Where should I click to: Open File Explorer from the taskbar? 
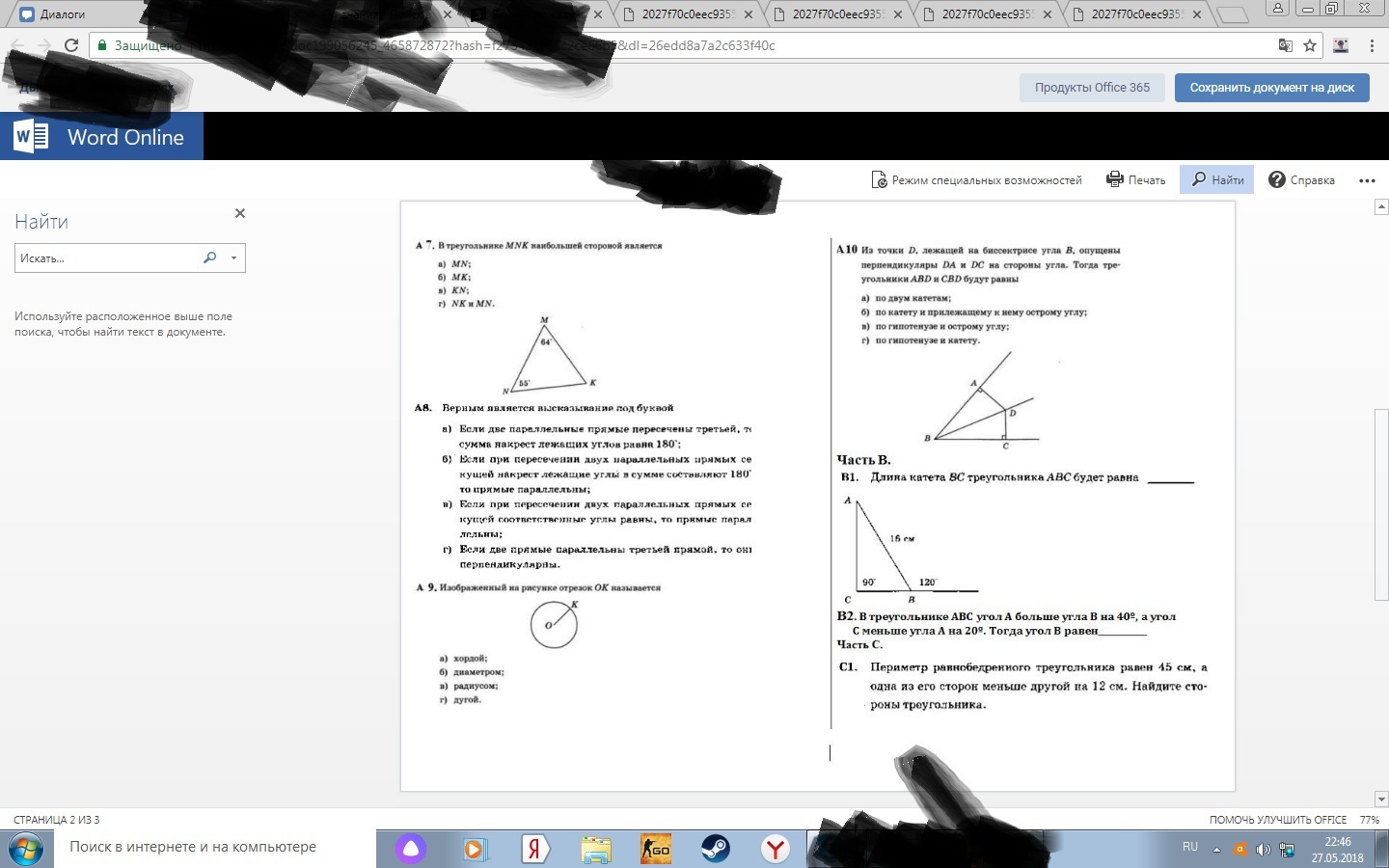point(596,849)
